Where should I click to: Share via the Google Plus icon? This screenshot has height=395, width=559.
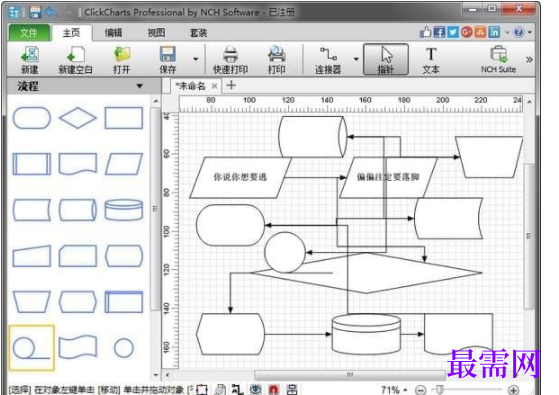(467, 32)
